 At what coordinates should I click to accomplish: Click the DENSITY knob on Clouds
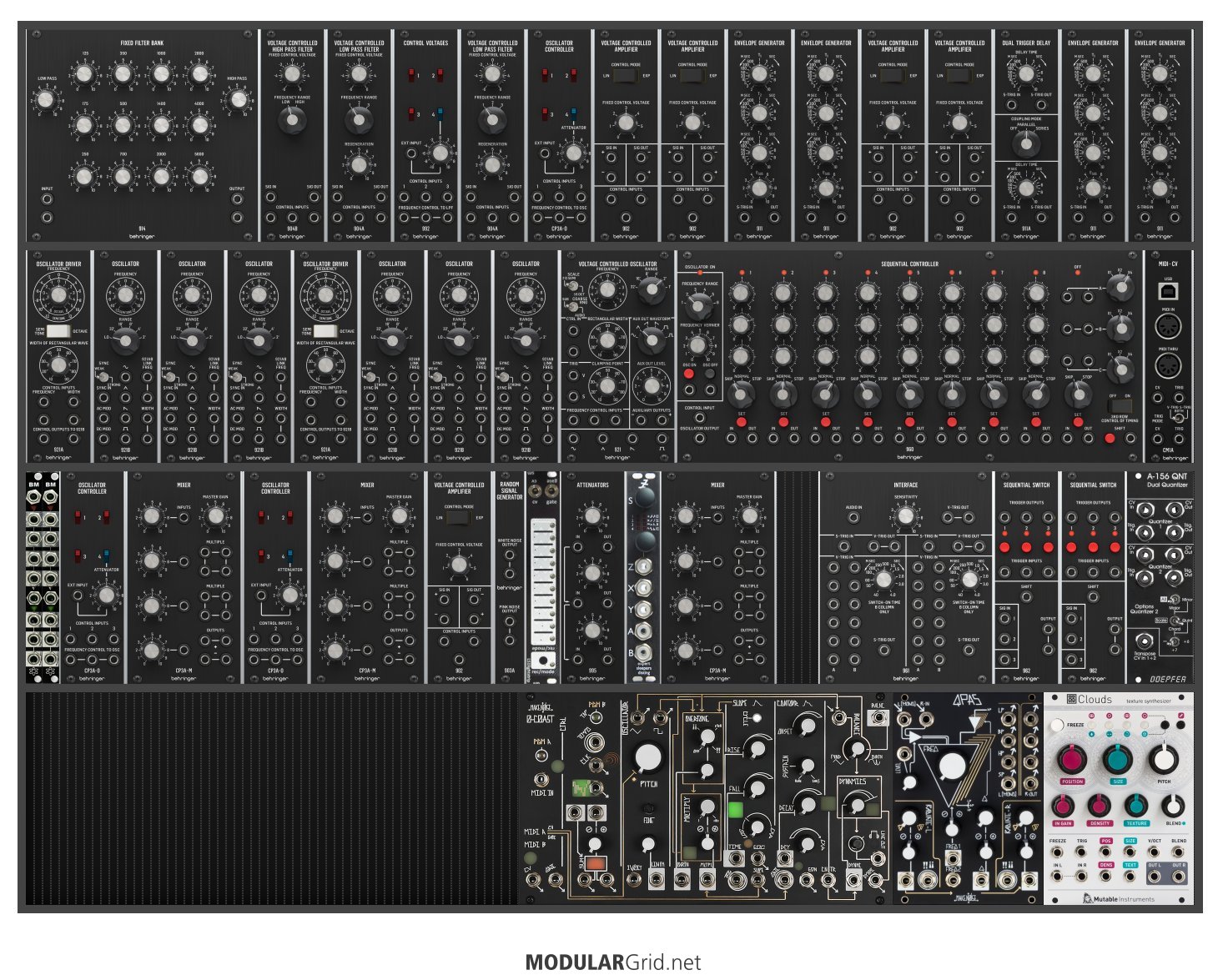(1100, 806)
